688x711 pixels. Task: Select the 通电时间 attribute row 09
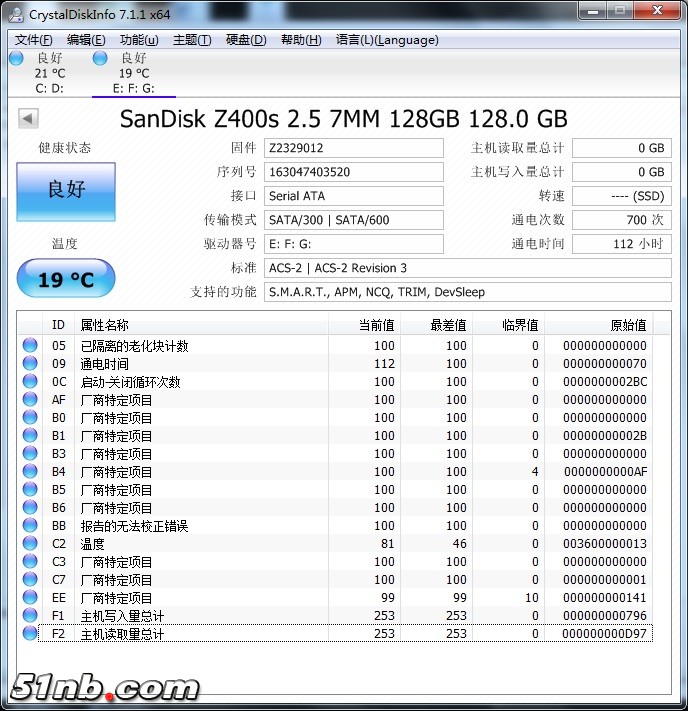[x=200, y=364]
